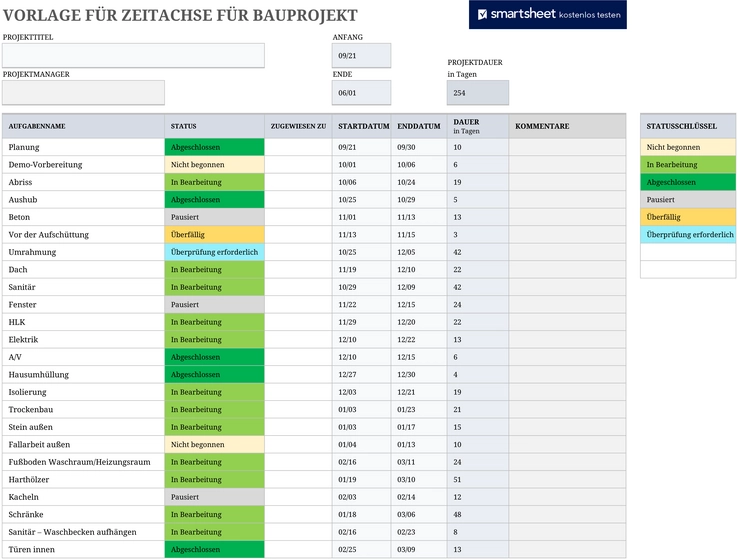738x560 pixels.
Task: Click the Pausiert status for Kacheln
Action: (x=215, y=497)
